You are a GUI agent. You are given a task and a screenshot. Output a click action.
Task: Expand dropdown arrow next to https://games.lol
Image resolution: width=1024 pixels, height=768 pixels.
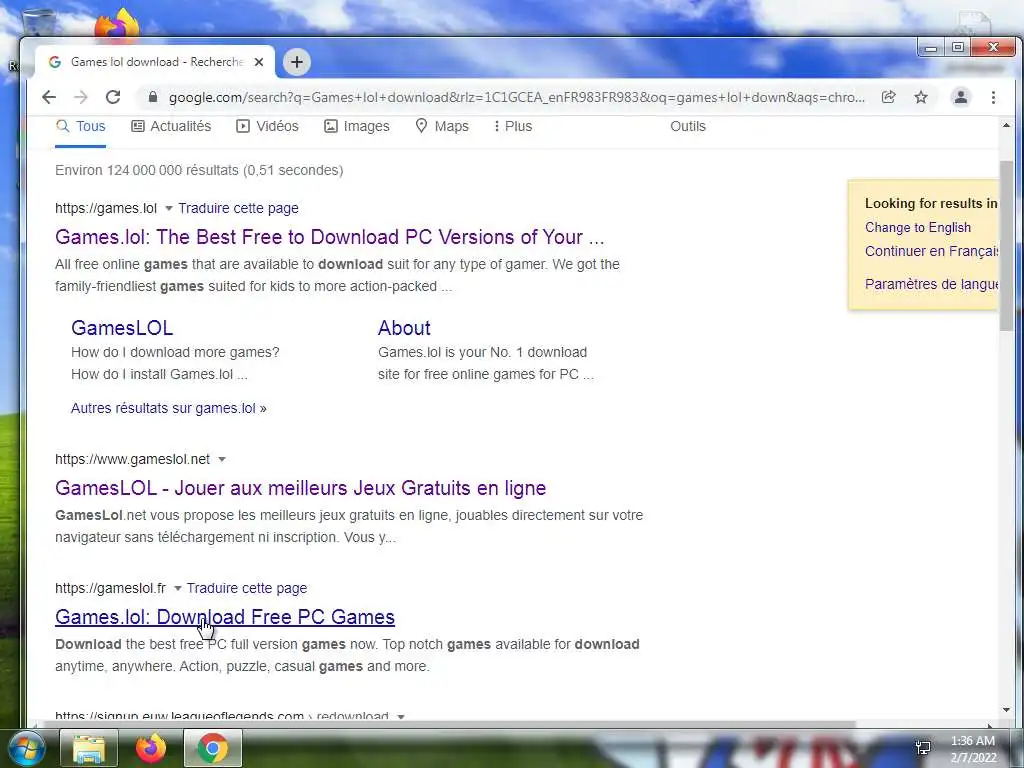tap(168, 208)
